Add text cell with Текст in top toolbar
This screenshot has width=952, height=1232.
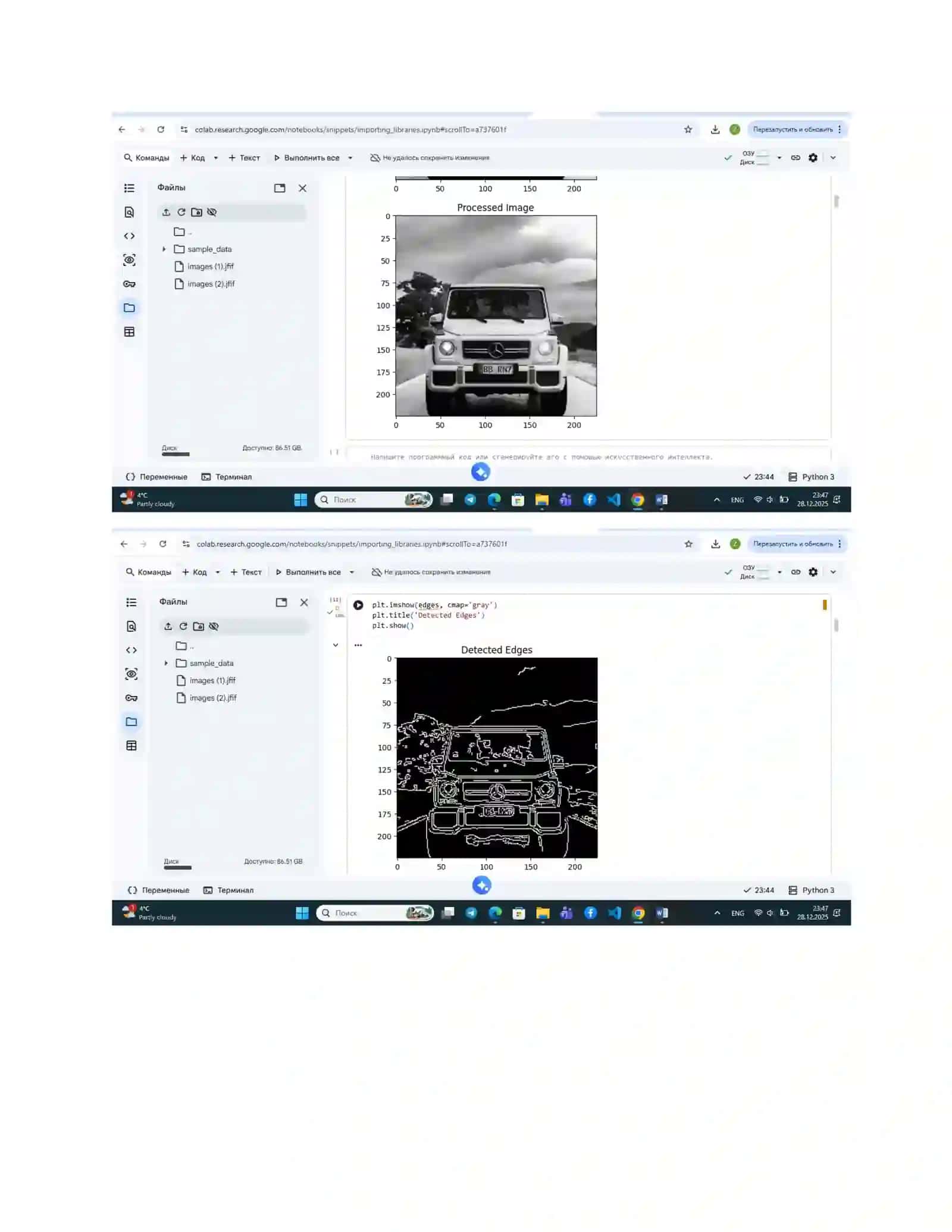(x=245, y=158)
